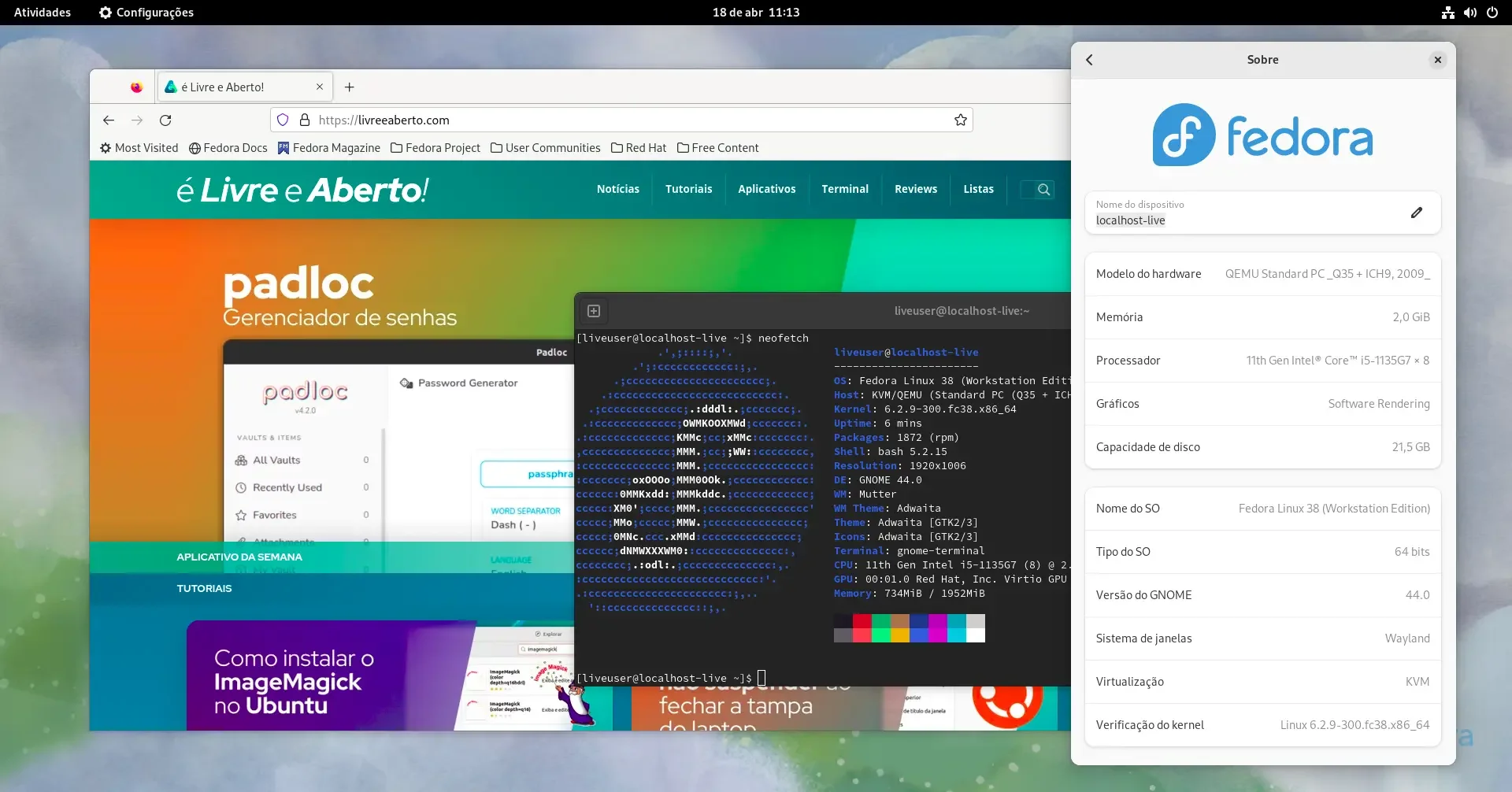Open Notícias site menu

pyautogui.click(x=618, y=189)
